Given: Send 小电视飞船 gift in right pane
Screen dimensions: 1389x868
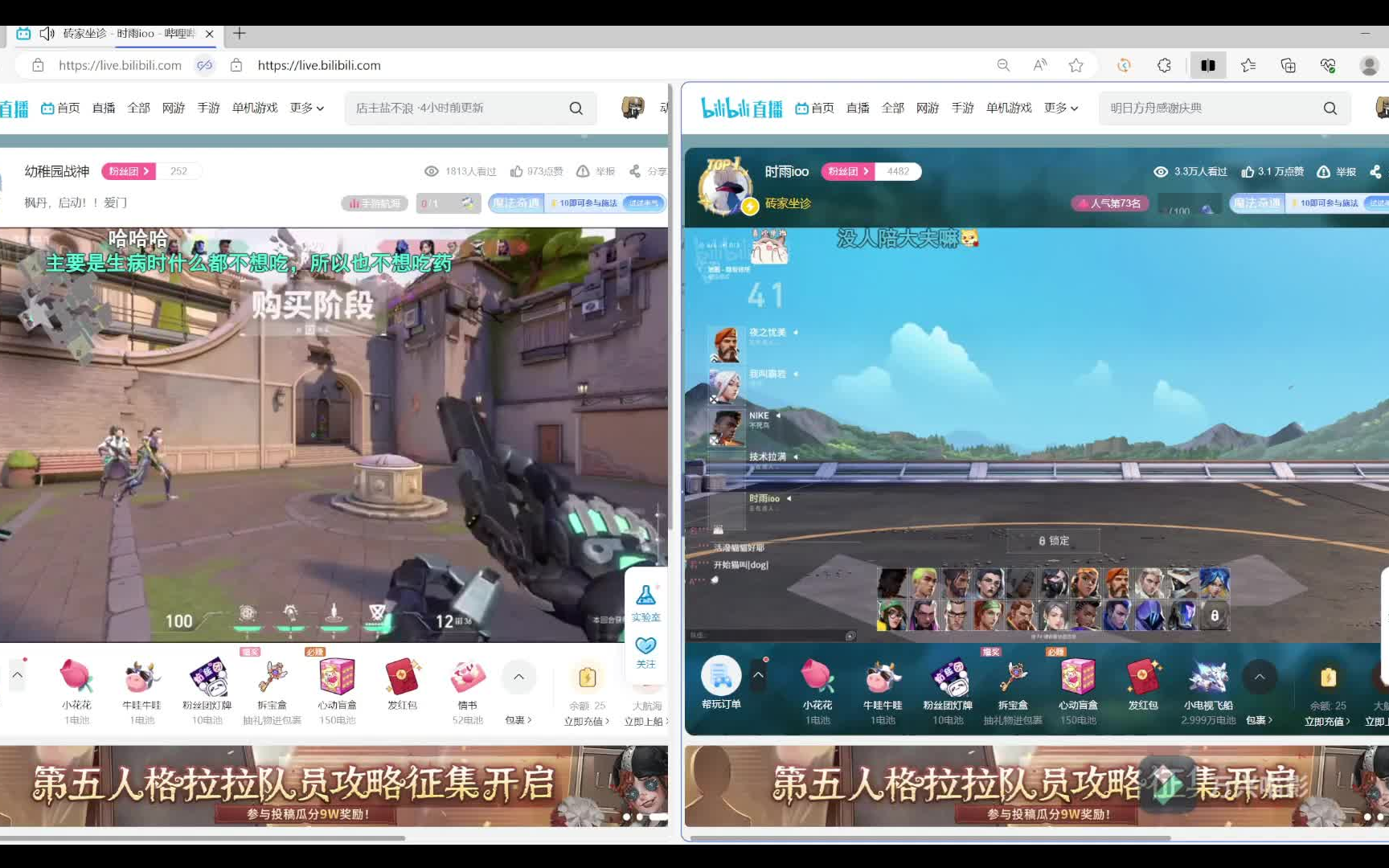Looking at the screenshot, I should [x=1207, y=690].
